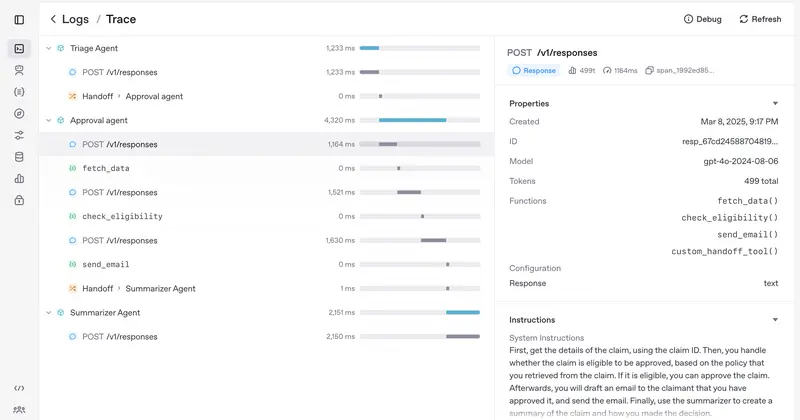Open the bar chart usage icon

tap(19, 179)
